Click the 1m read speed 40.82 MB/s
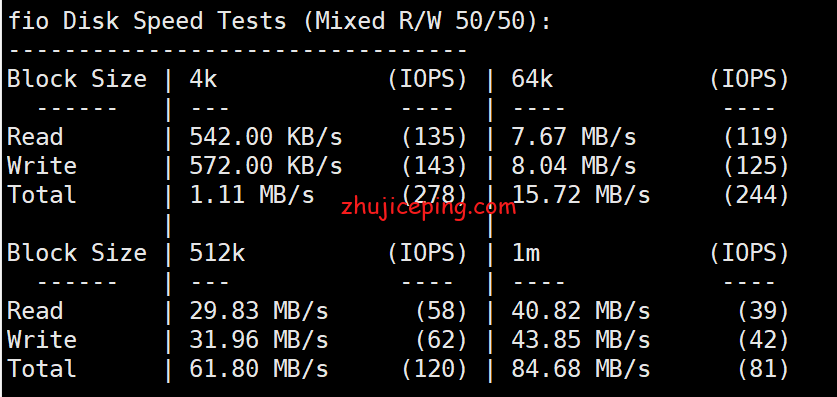The image size is (837, 397). coord(581,311)
